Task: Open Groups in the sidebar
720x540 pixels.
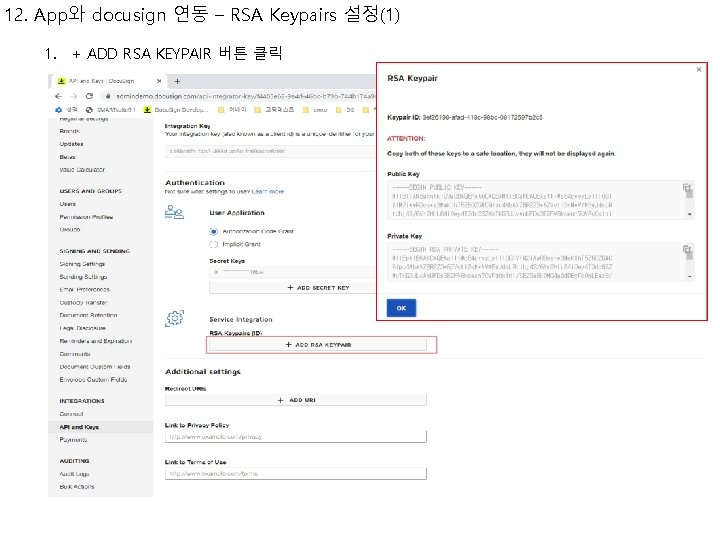Action: pyautogui.click(x=70, y=229)
